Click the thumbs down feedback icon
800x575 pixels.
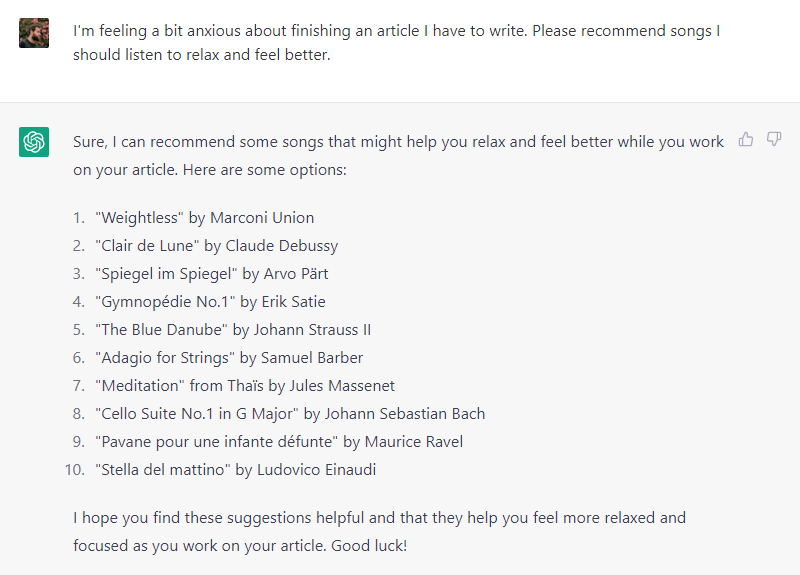(x=774, y=139)
